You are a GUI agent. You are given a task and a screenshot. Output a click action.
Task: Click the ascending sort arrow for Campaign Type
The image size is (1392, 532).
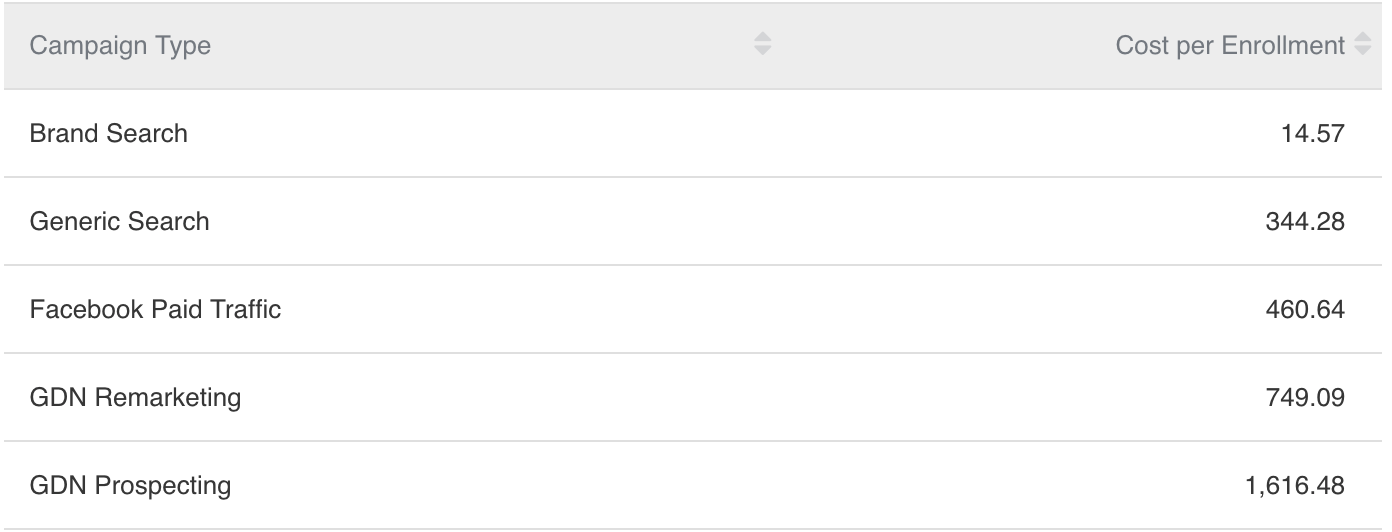(762, 38)
